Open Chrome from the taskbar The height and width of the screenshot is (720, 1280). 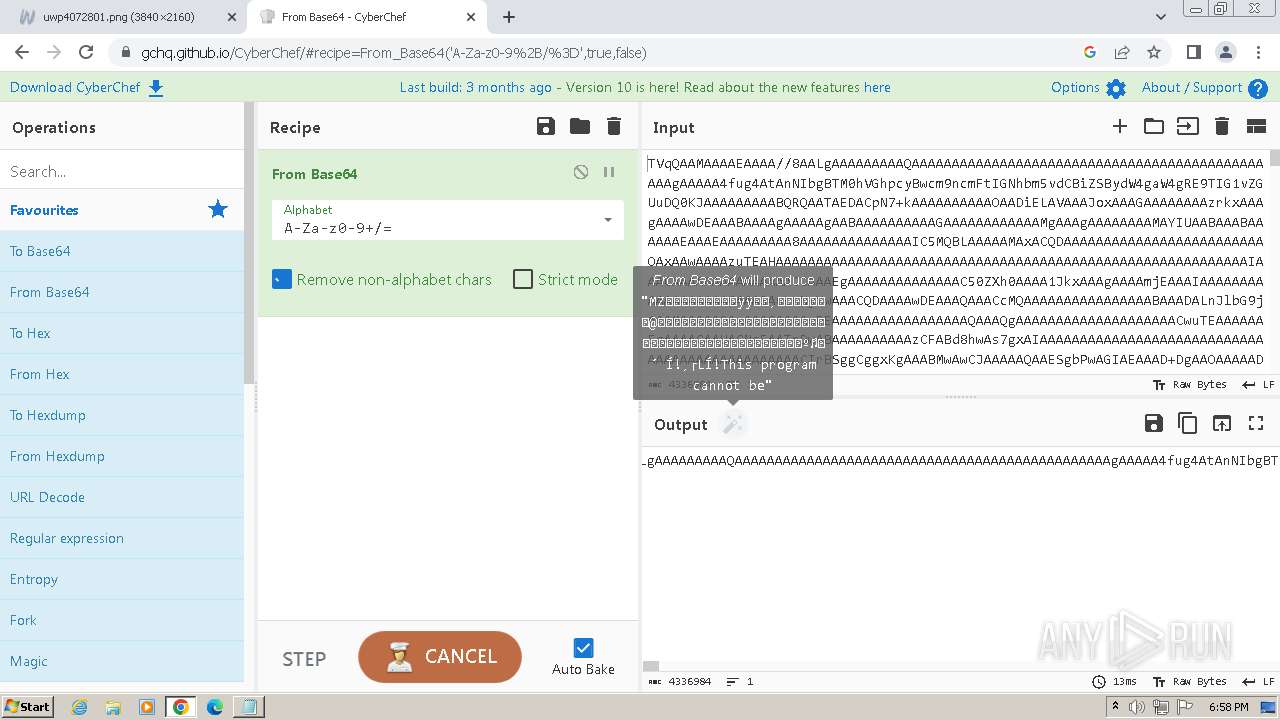(181, 707)
